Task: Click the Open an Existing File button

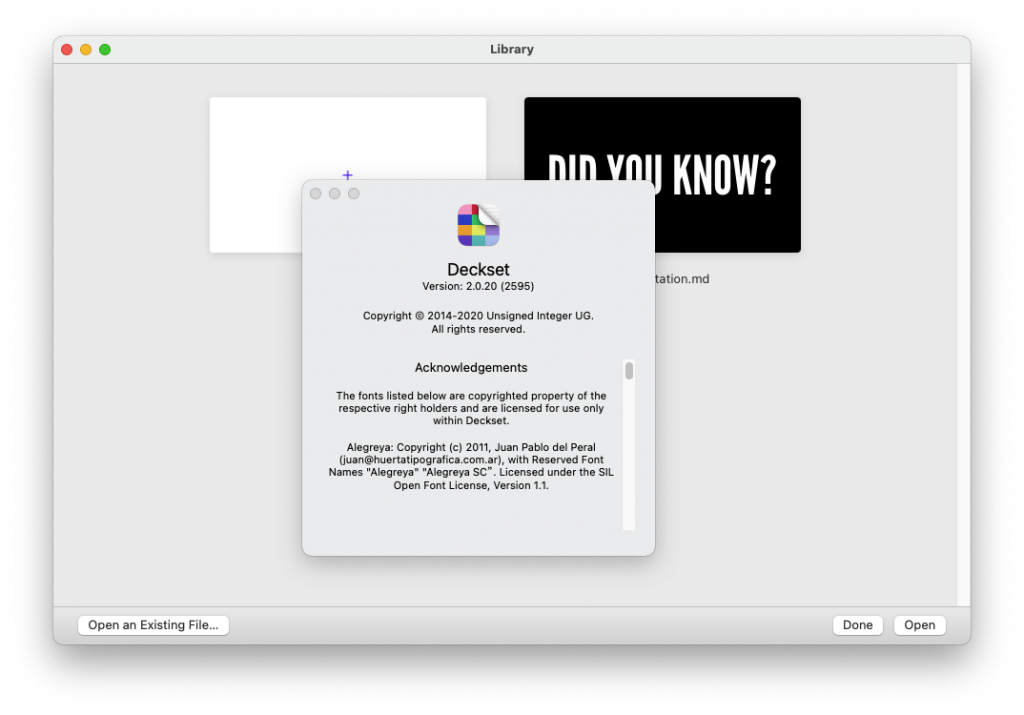Action: pyautogui.click(x=153, y=625)
